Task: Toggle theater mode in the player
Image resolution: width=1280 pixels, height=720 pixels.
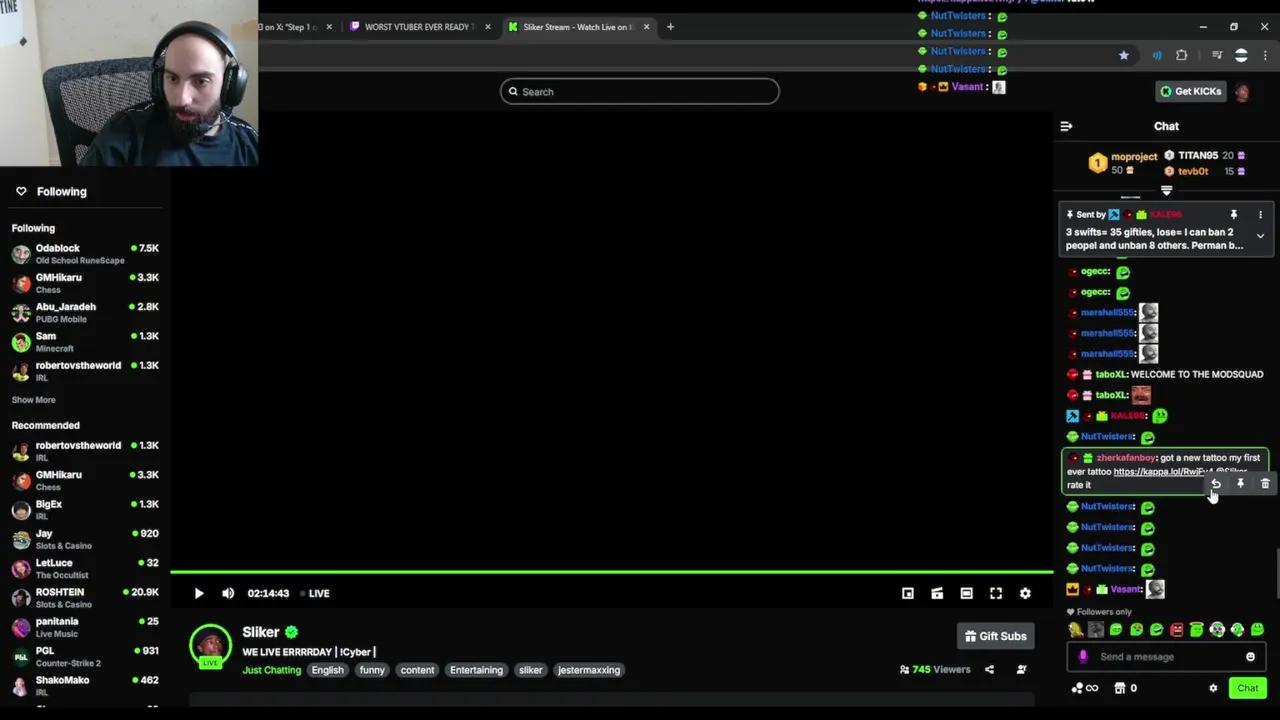Action: coord(966,593)
